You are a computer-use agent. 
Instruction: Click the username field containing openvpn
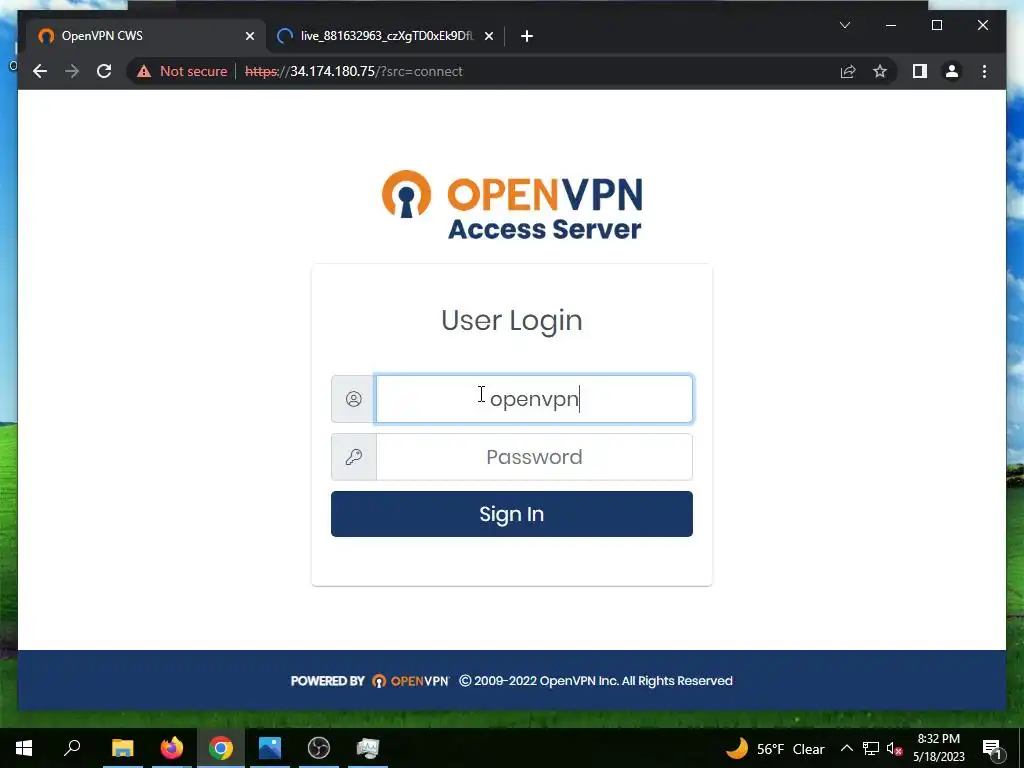(534, 399)
